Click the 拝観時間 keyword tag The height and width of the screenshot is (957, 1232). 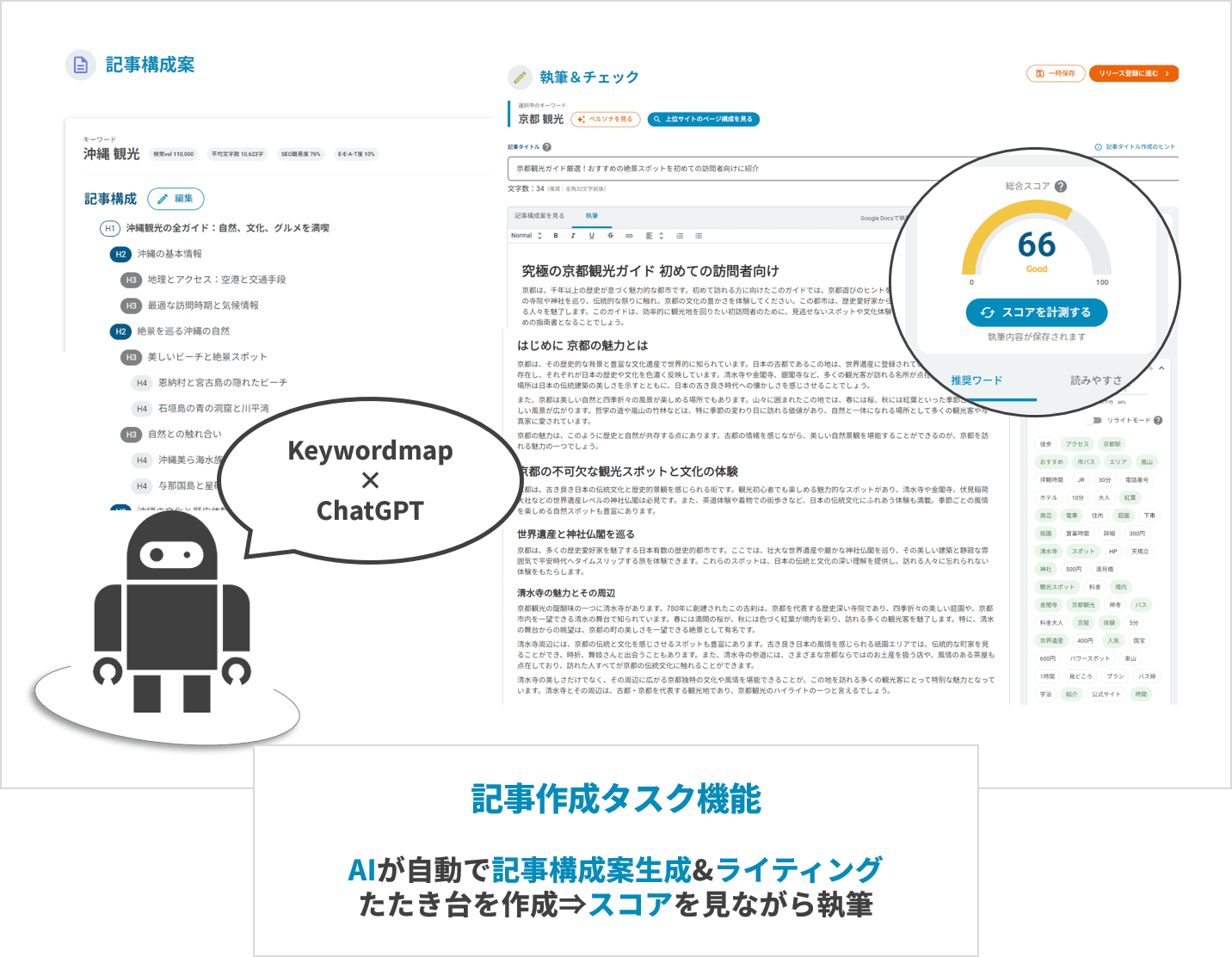pos(1051,480)
